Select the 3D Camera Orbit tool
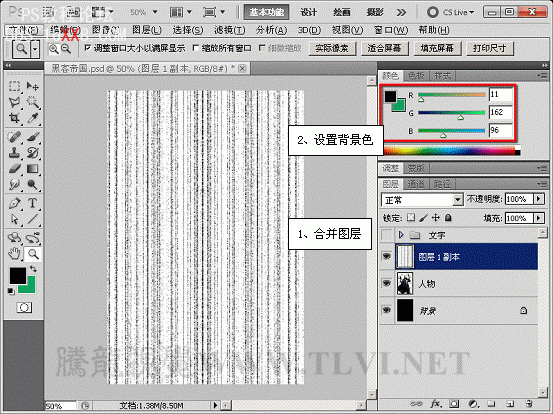The width and height of the screenshot is (553, 414). point(32,238)
